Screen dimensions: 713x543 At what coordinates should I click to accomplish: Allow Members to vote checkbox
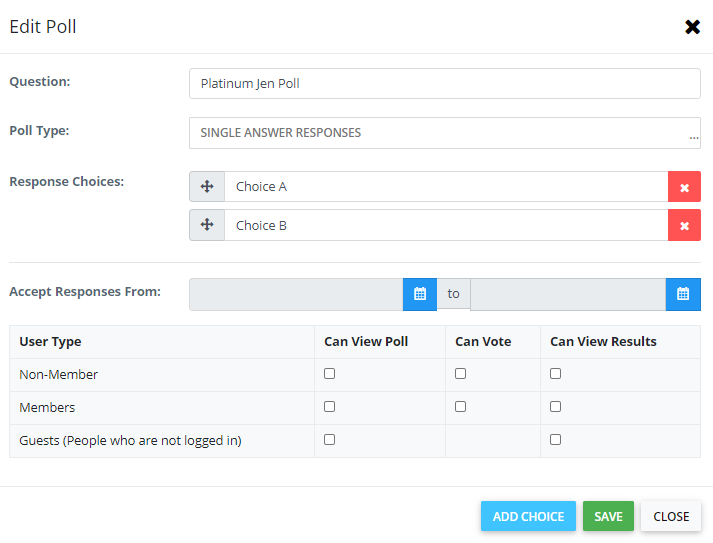pyautogui.click(x=461, y=407)
